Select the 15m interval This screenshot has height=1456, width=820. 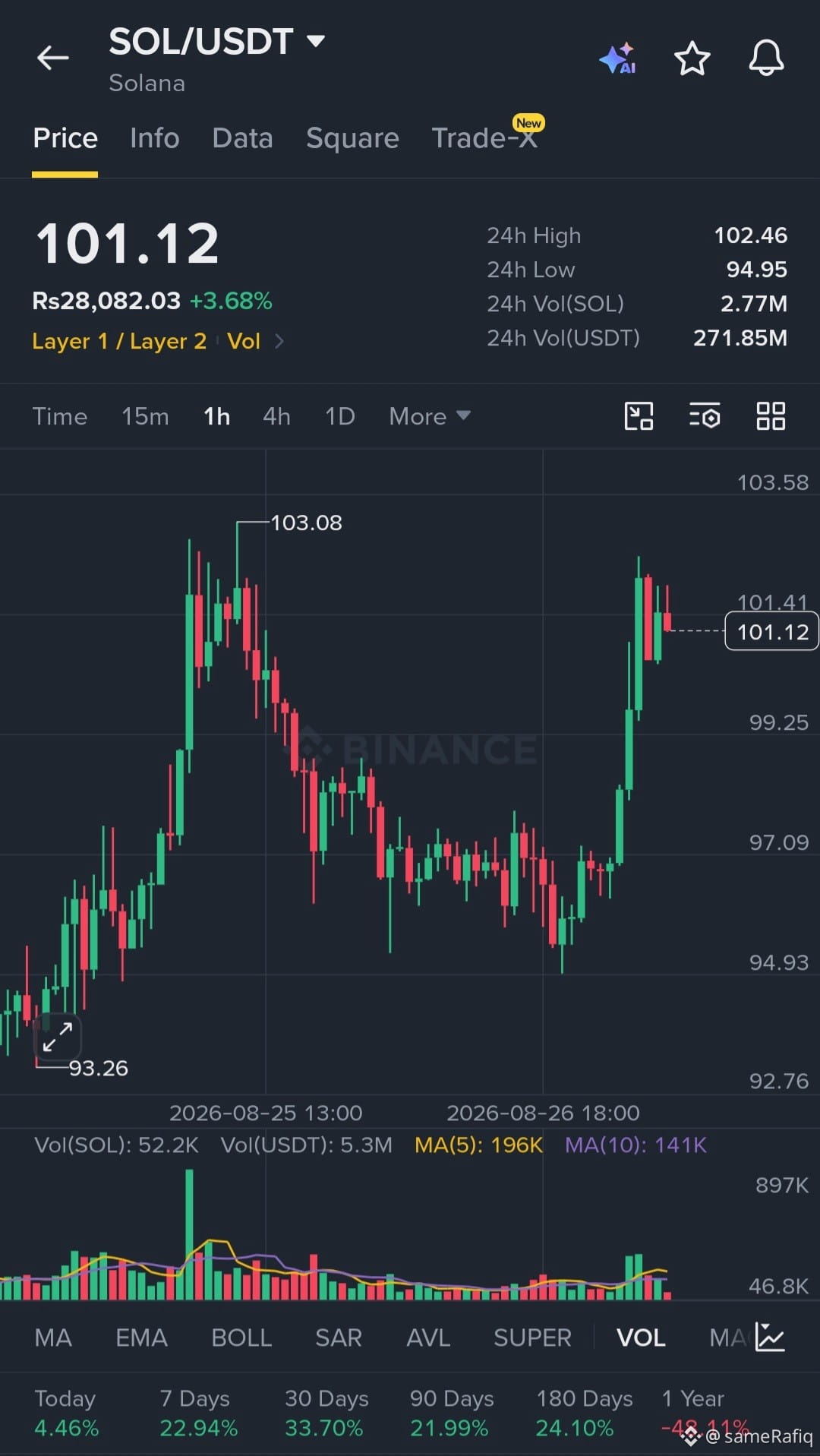point(145,416)
